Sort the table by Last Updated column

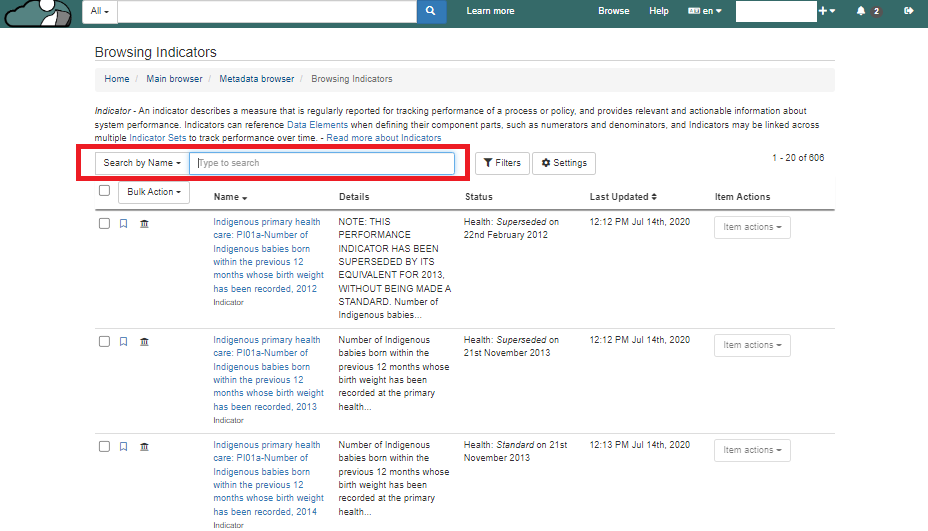623,197
